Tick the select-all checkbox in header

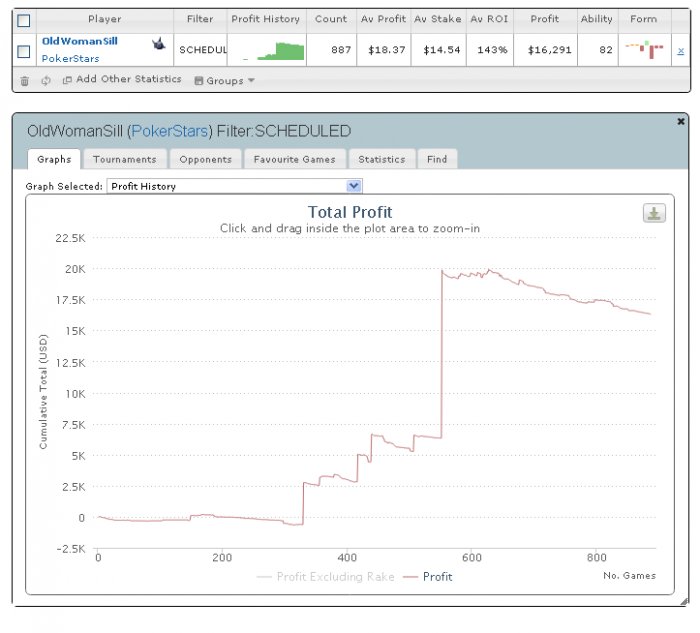click(24, 21)
